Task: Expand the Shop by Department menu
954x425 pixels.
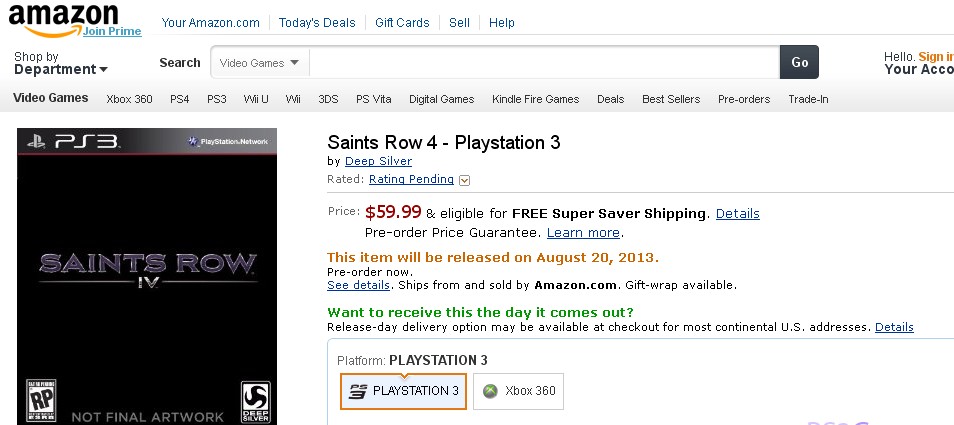Action: click(x=60, y=64)
